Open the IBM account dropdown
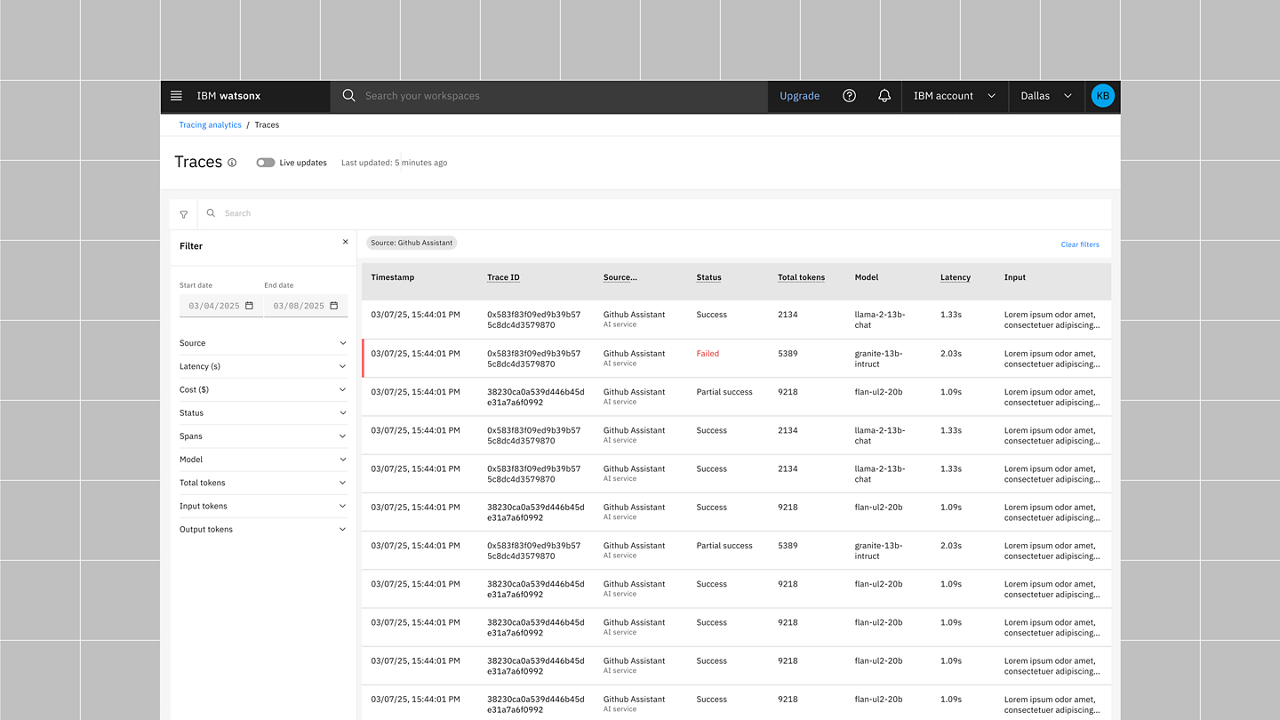The image size is (1280, 720). pyautogui.click(x=955, y=96)
